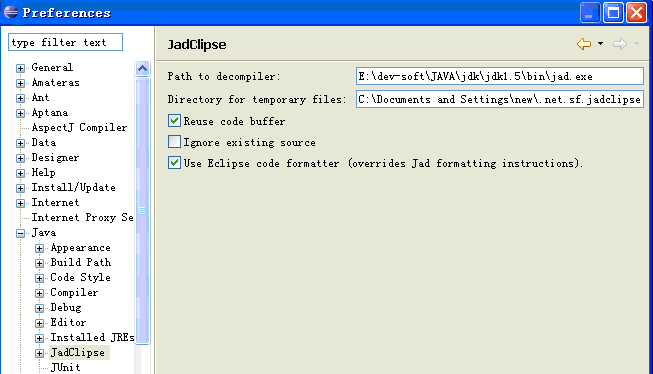Select the Java preferences item
The height and width of the screenshot is (374, 653).
43,232
